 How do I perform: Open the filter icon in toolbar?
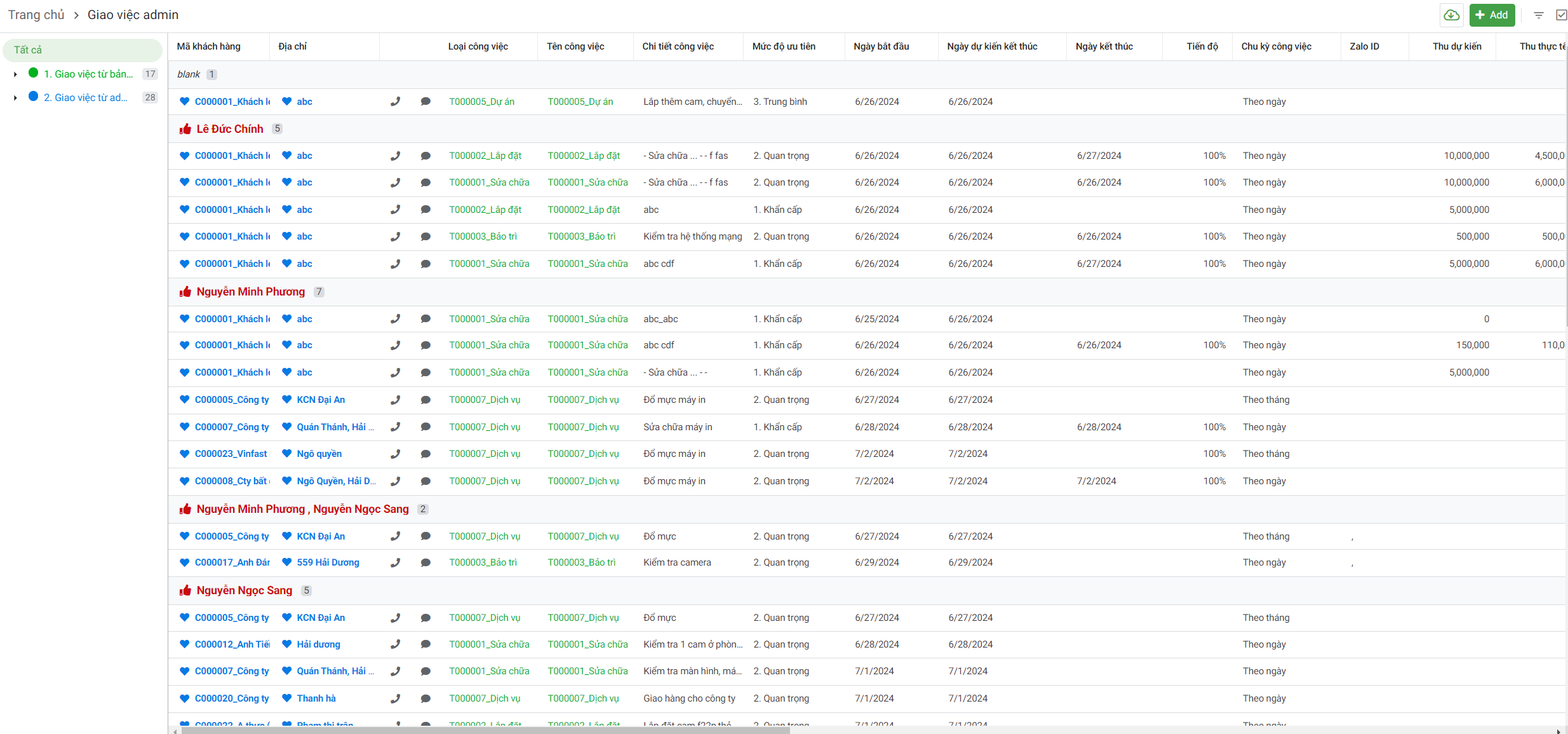point(1538,15)
